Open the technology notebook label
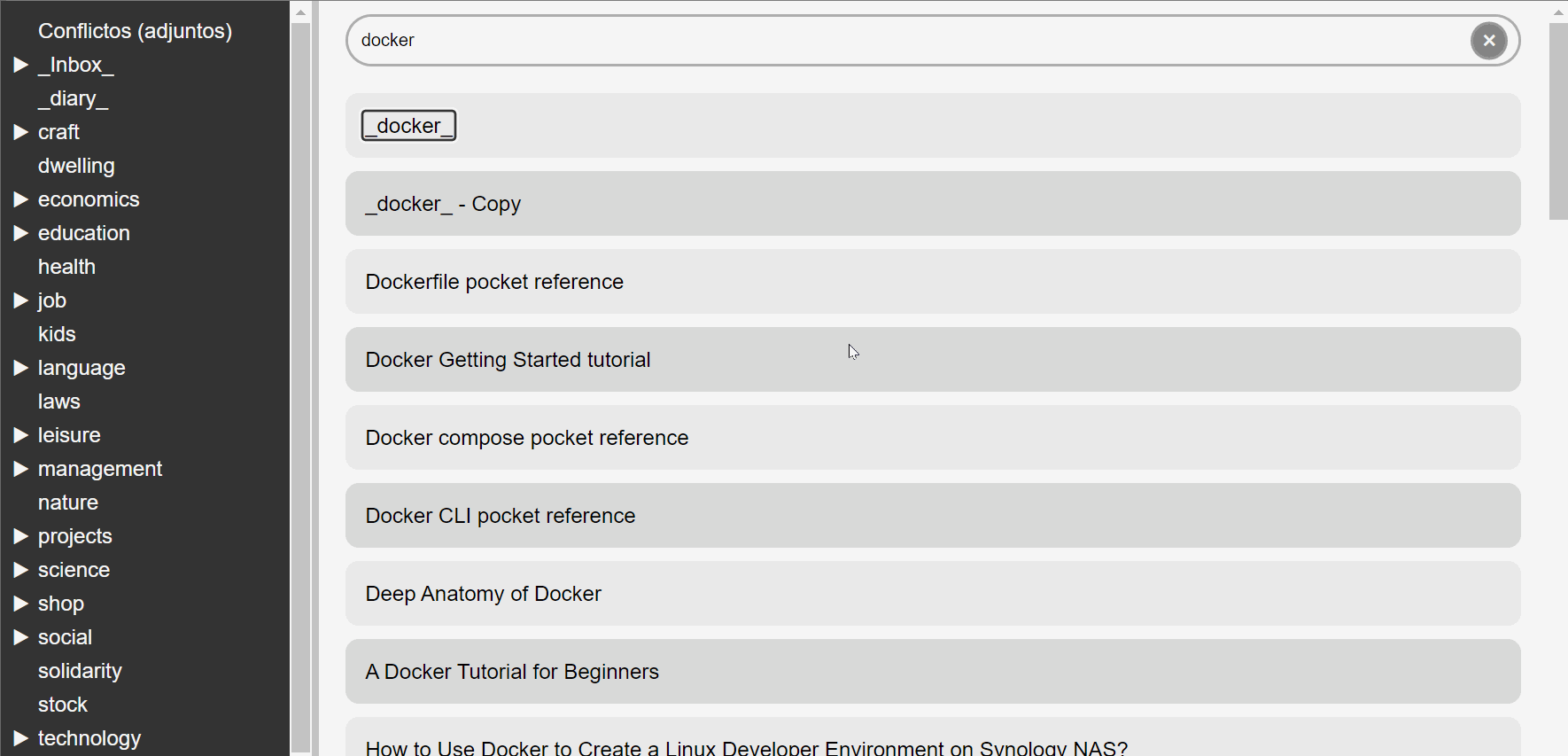Screen dimensions: 1568x756 (89, 738)
